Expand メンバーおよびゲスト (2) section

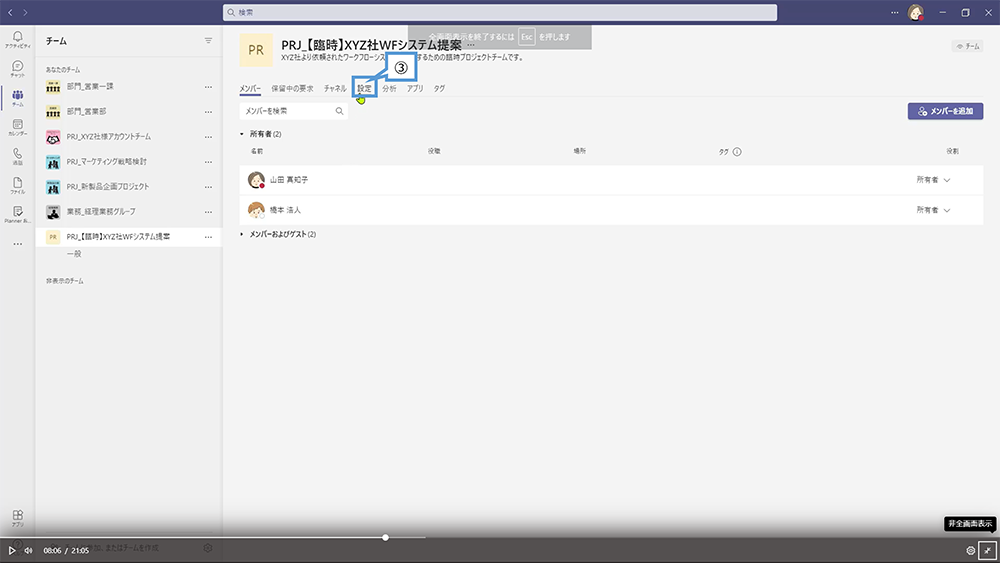(x=242, y=234)
